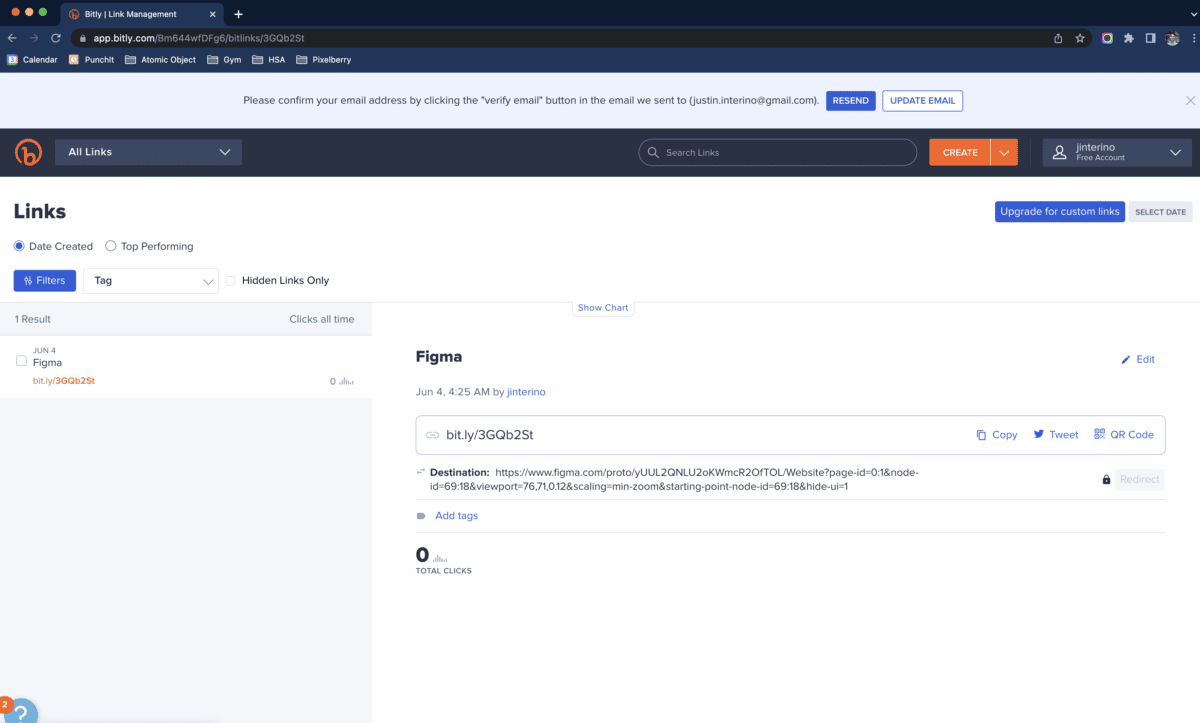1200x723 pixels.
Task: Open the help chat bubble icon
Action: 22,710
